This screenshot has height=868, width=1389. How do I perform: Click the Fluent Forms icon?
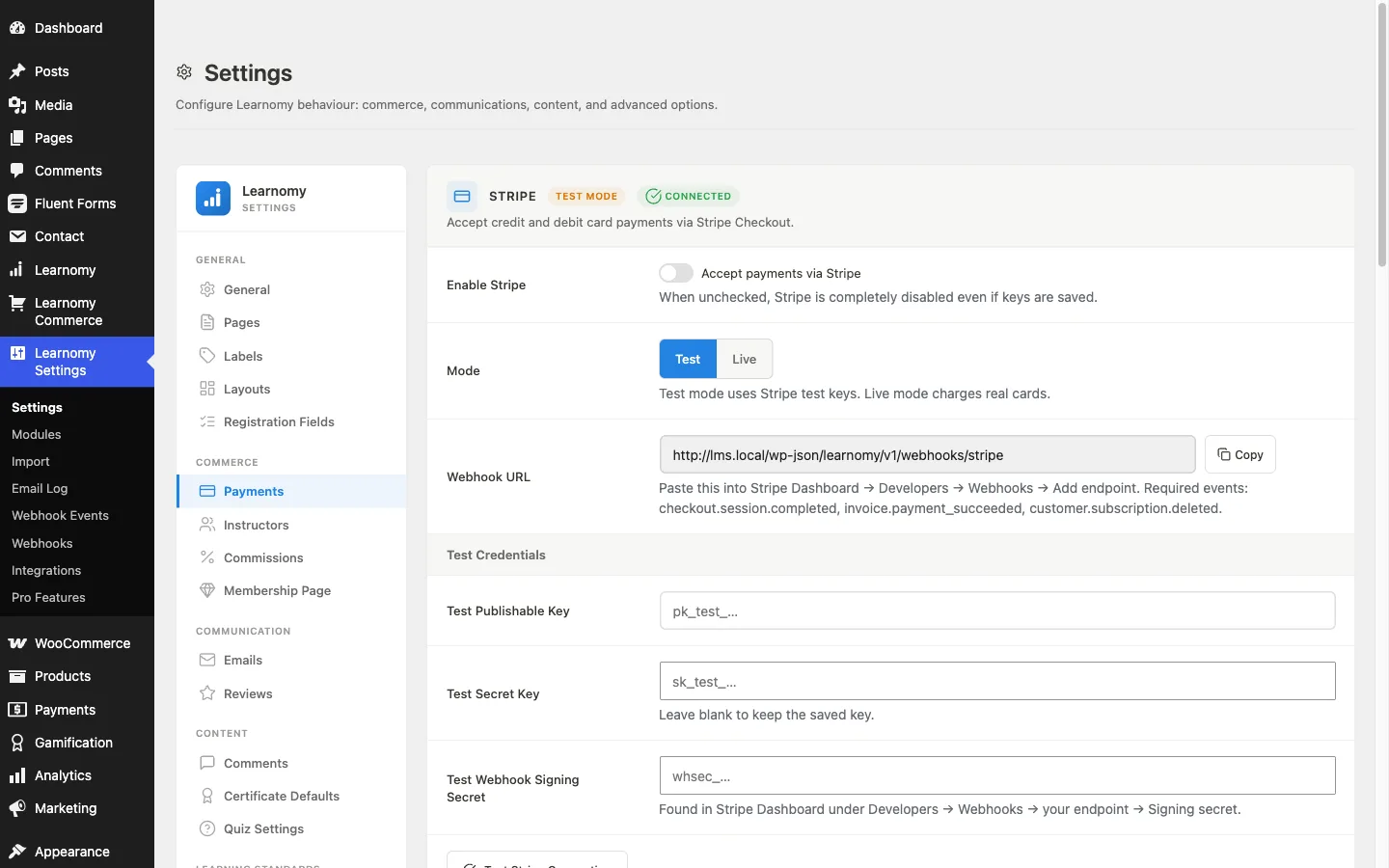point(17,203)
